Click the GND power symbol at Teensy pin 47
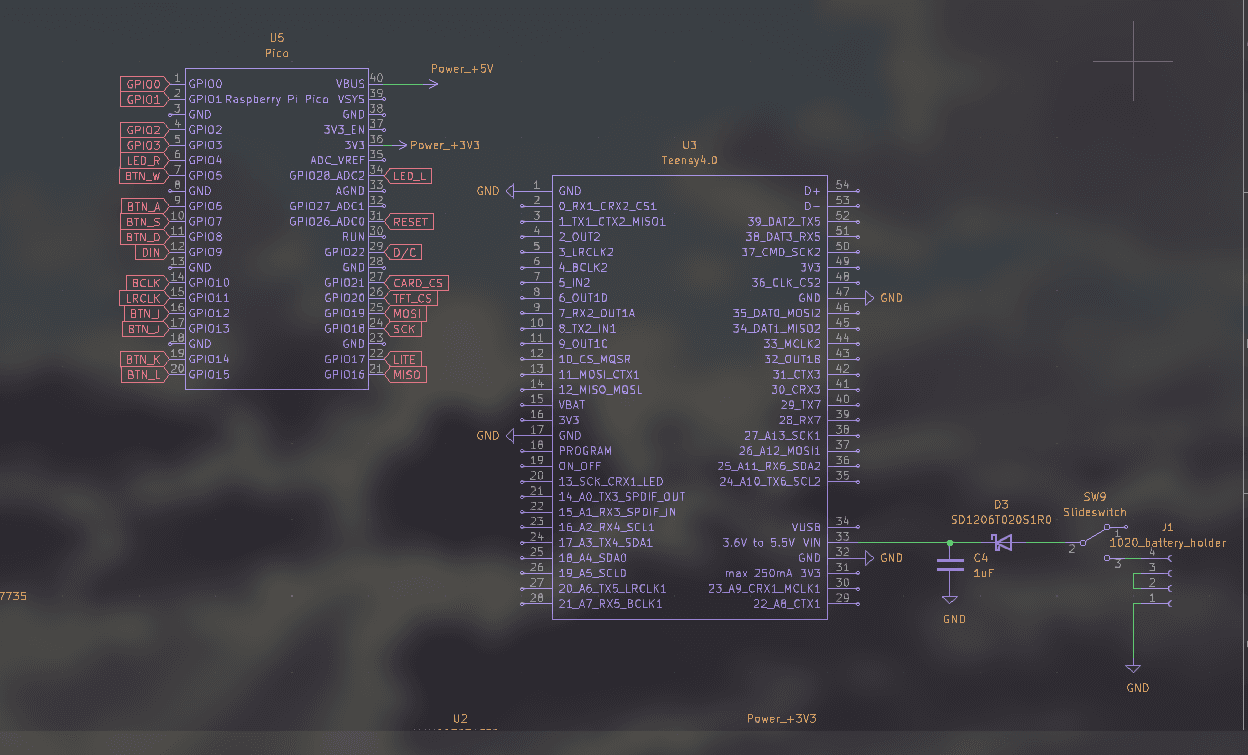1248x755 pixels. pyautogui.click(x=869, y=298)
